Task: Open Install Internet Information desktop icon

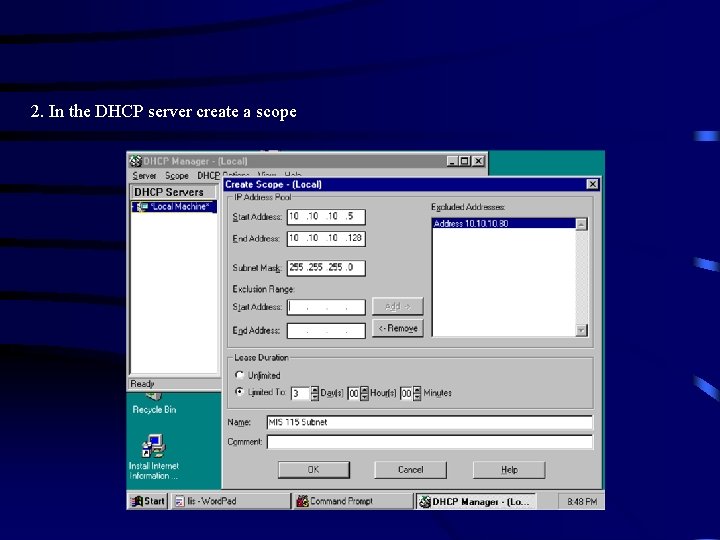Action: click(154, 457)
